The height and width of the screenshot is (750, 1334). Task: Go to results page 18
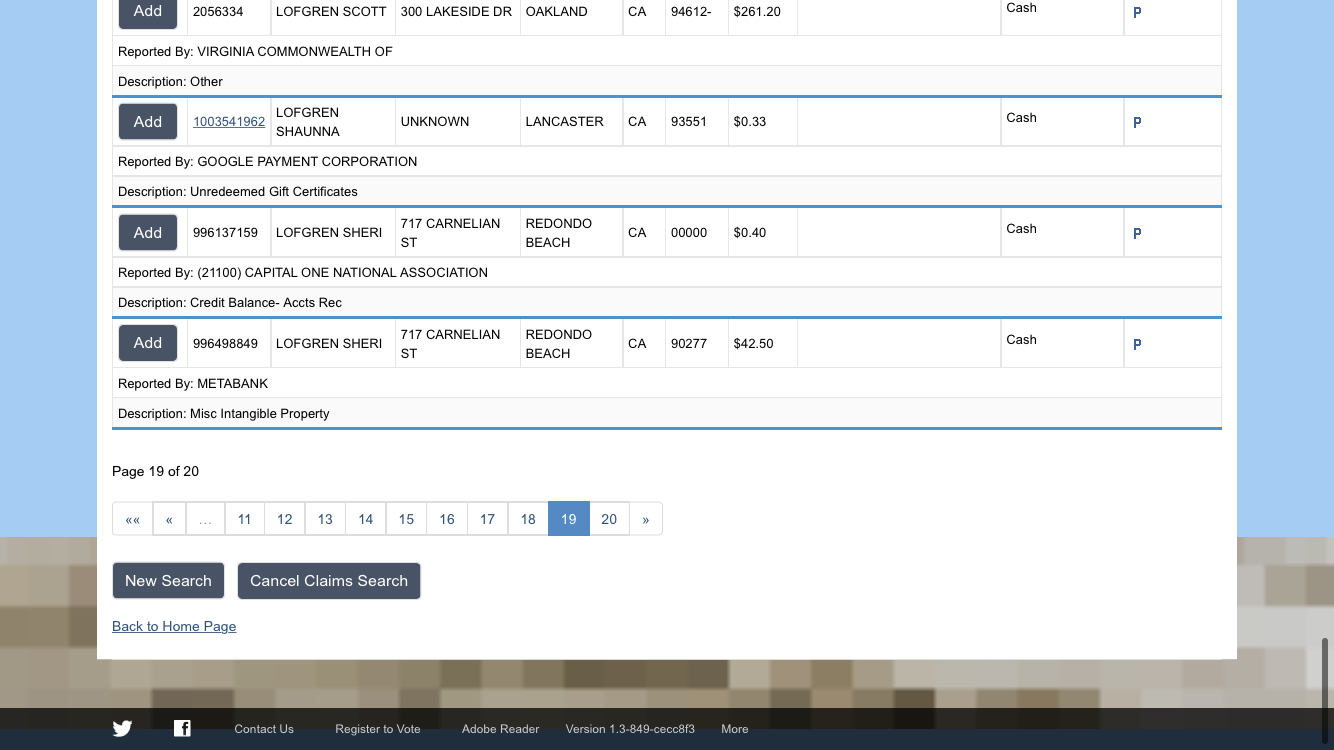(x=528, y=519)
